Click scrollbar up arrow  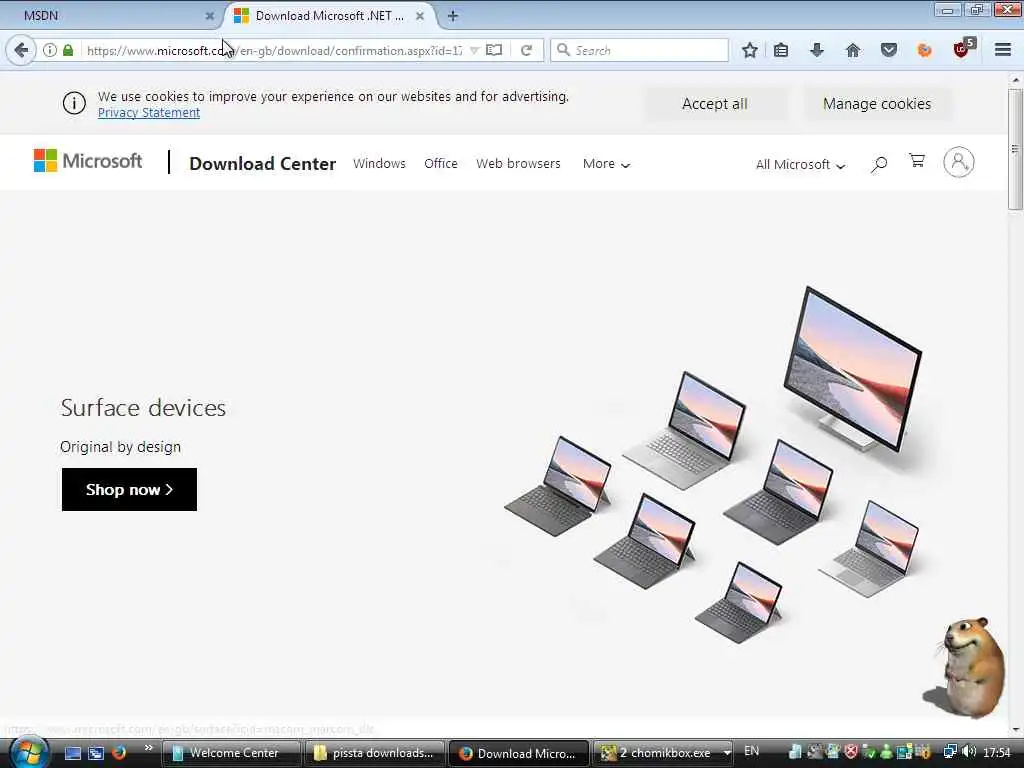[1015, 80]
